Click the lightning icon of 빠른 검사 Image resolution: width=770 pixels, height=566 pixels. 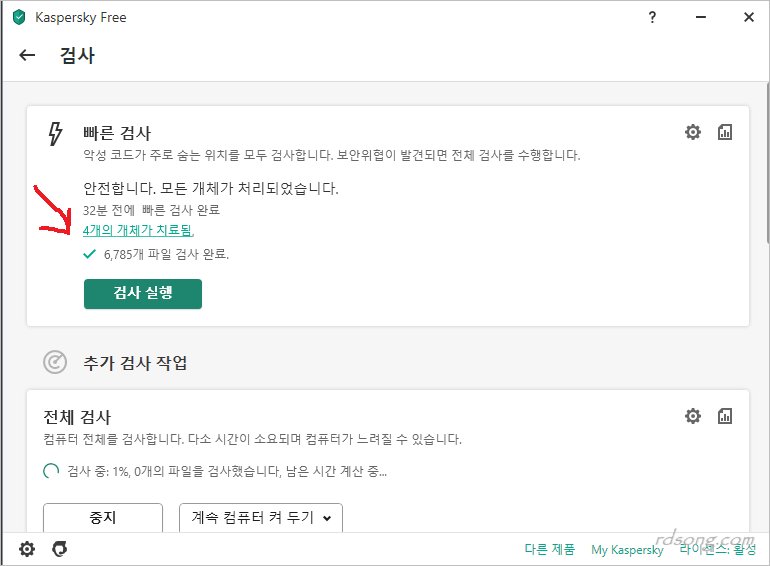point(56,134)
